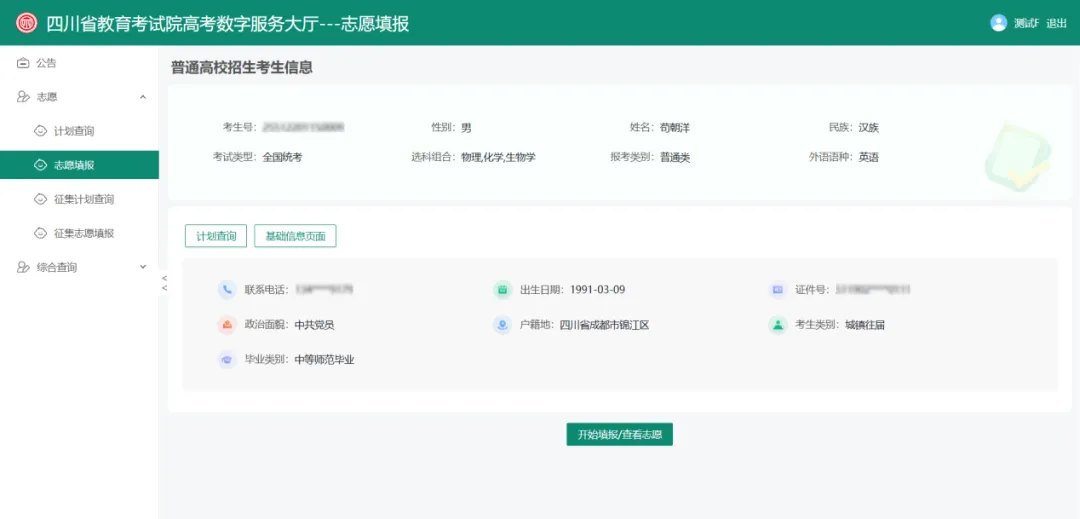Click the blurred 考生号 number
1080x519 pixels.
click(304, 127)
